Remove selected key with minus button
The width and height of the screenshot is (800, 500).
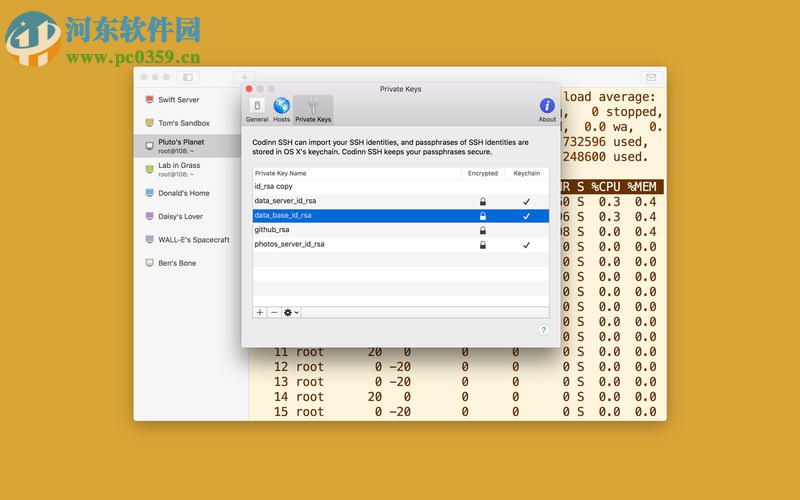coord(274,312)
